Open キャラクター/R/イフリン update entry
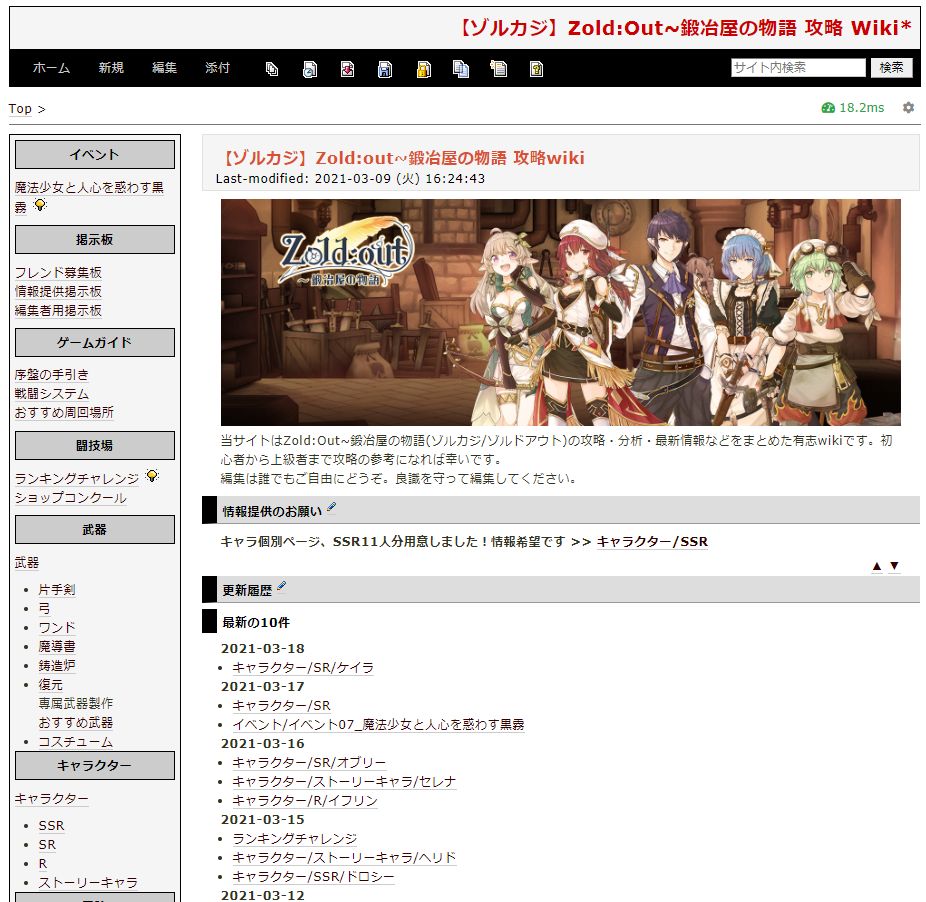 coord(305,800)
